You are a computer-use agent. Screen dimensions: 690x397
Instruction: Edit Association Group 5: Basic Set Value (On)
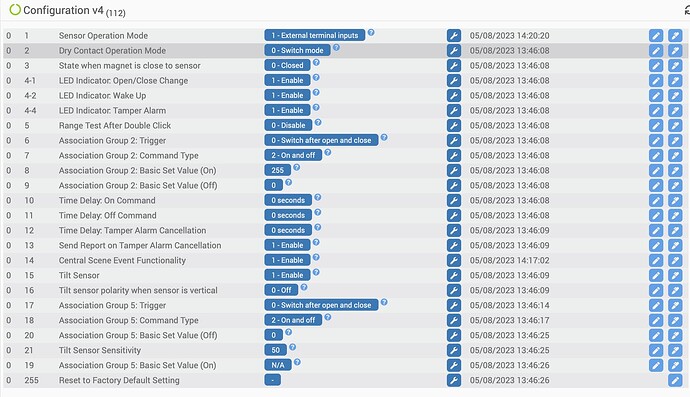[656, 365]
